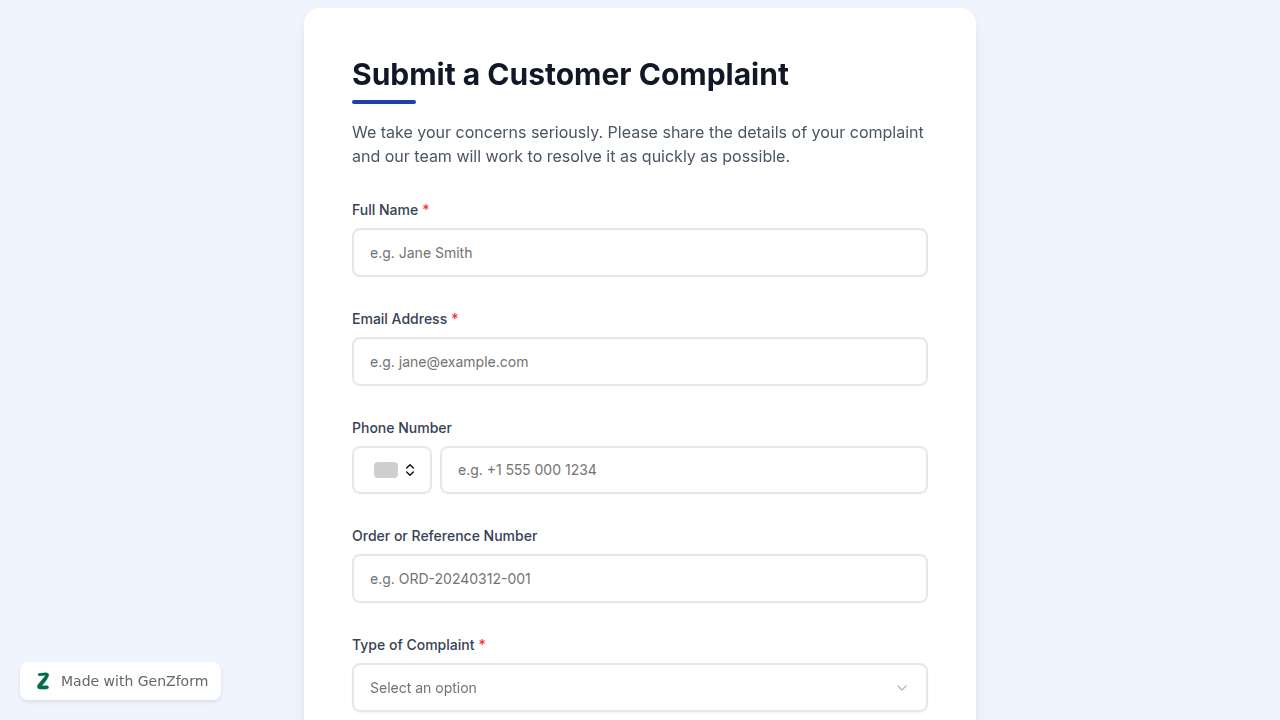Click the "Select an option" placeholder text
The height and width of the screenshot is (720, 1280).
click(423, 688)
